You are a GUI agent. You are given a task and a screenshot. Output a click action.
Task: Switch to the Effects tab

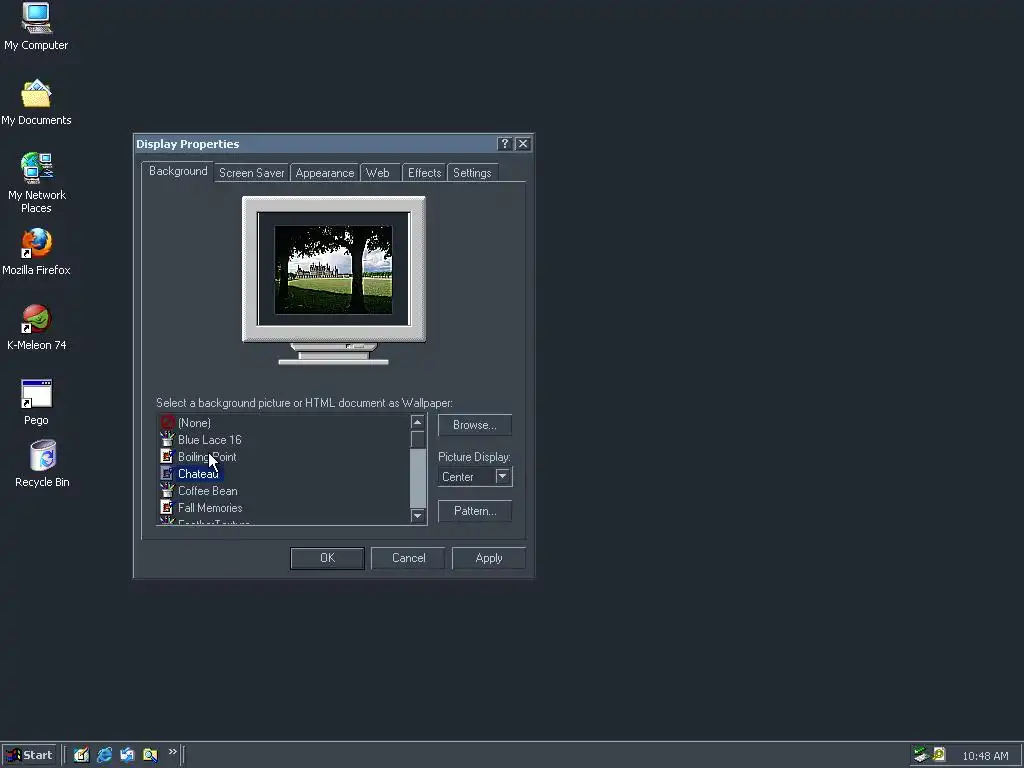coord(424,173)
